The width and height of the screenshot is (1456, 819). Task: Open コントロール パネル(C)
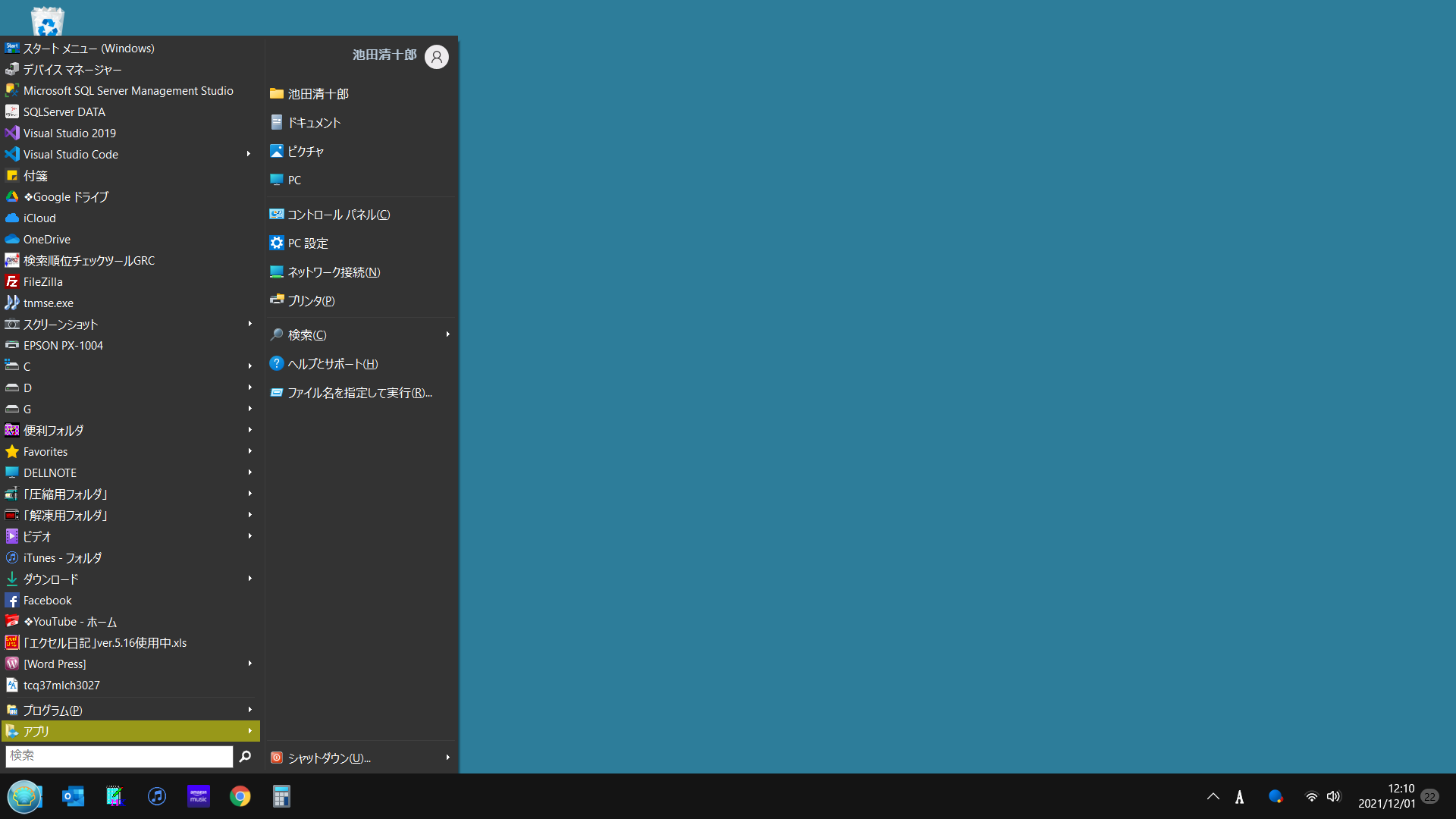click(361, 215)
